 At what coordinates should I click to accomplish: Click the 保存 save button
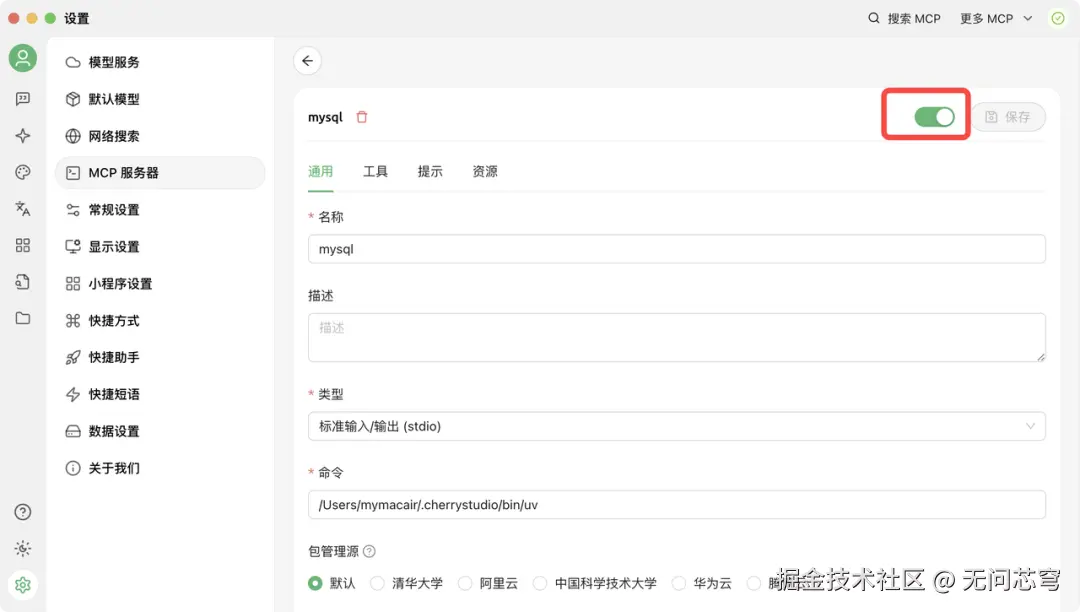[x=1010, y=117]
